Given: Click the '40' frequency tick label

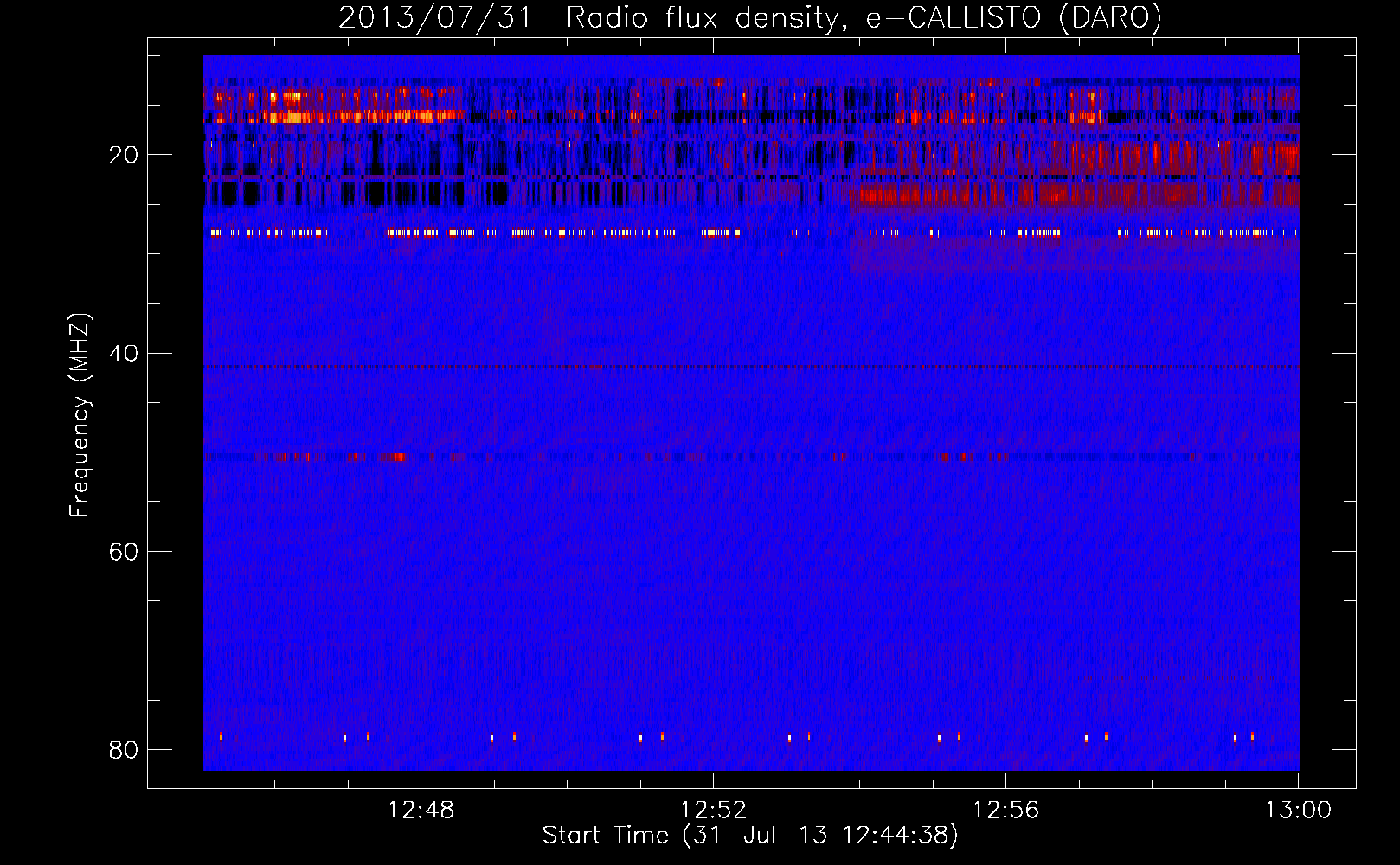Looking at the screenshot, I should pos(123,353).
